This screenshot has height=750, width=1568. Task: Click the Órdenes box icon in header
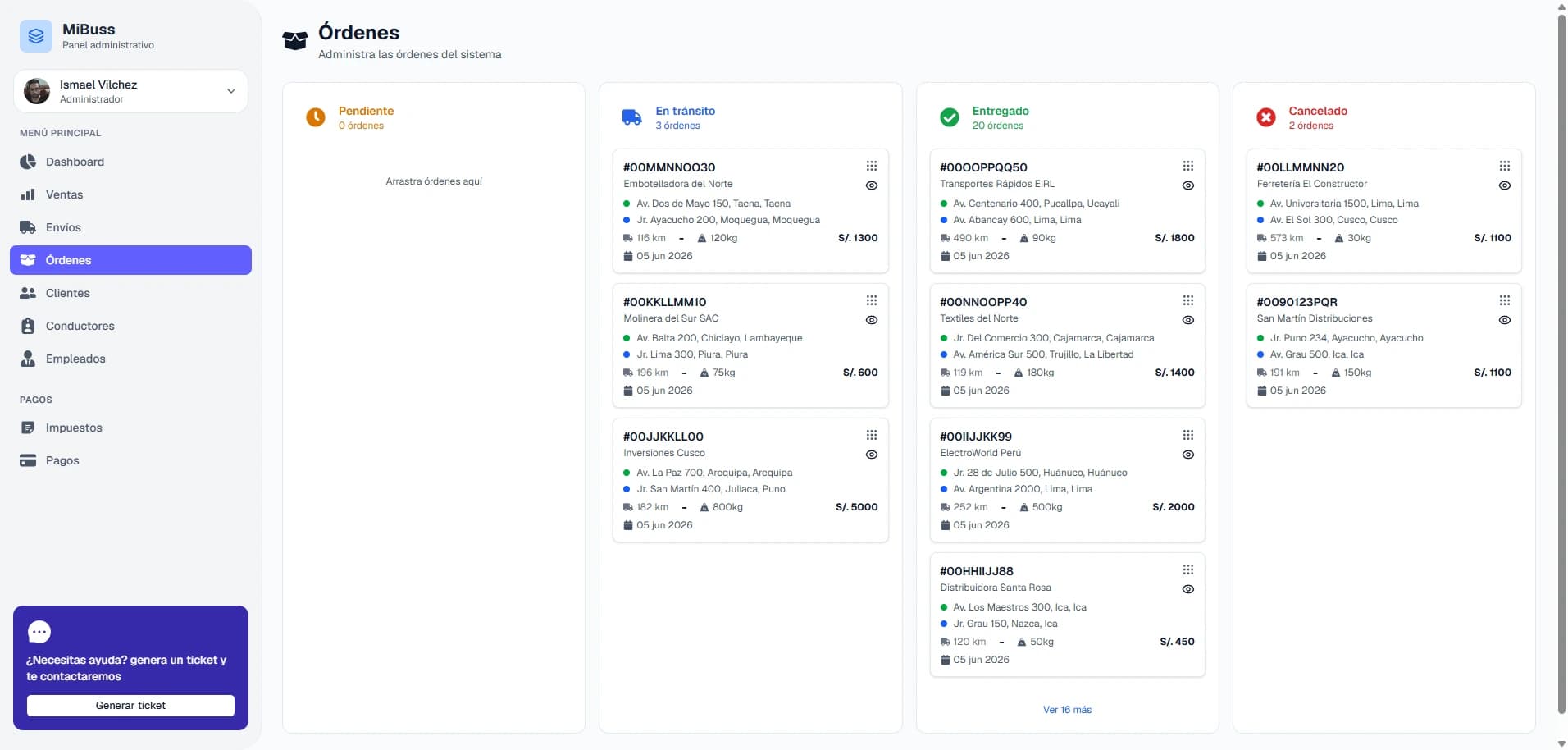click(295, 40)
